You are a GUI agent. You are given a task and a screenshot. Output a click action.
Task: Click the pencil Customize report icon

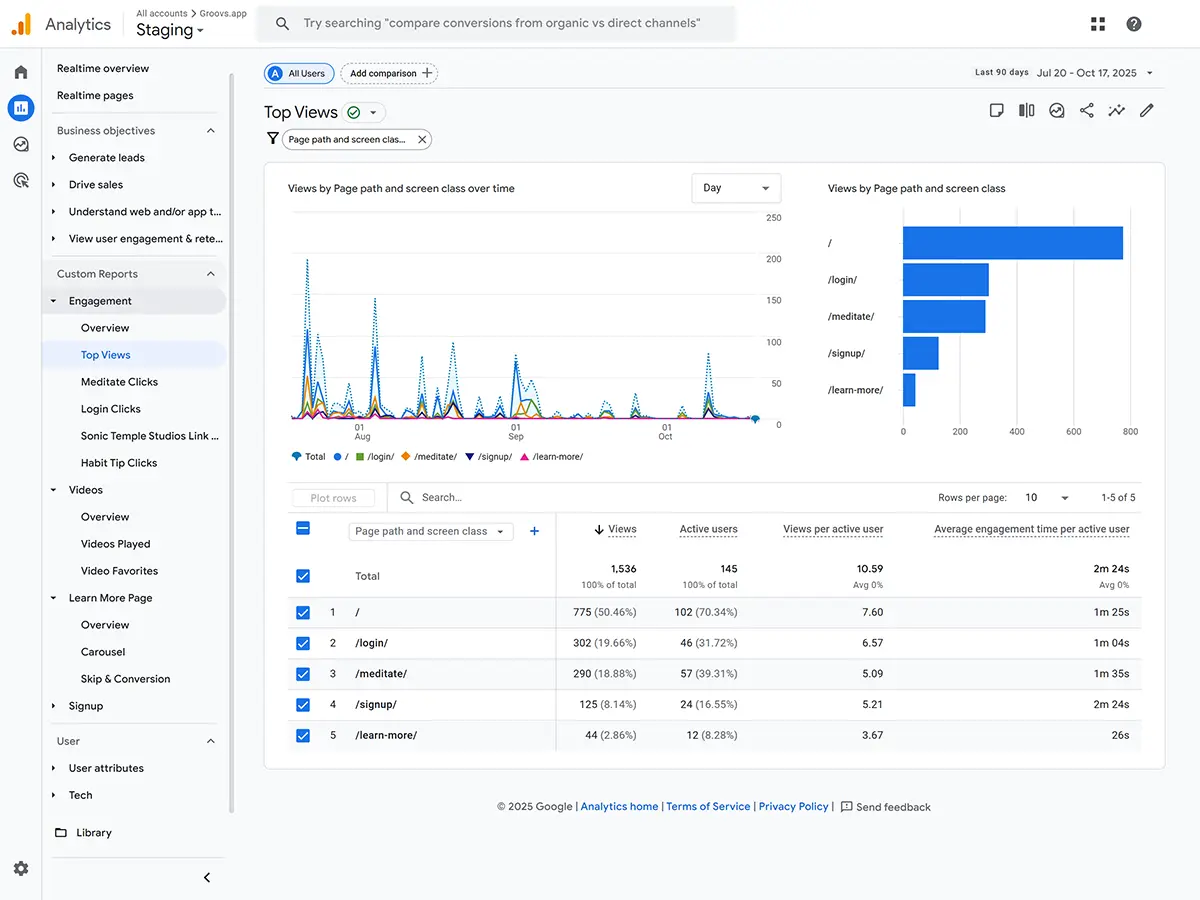point(1147,111)
